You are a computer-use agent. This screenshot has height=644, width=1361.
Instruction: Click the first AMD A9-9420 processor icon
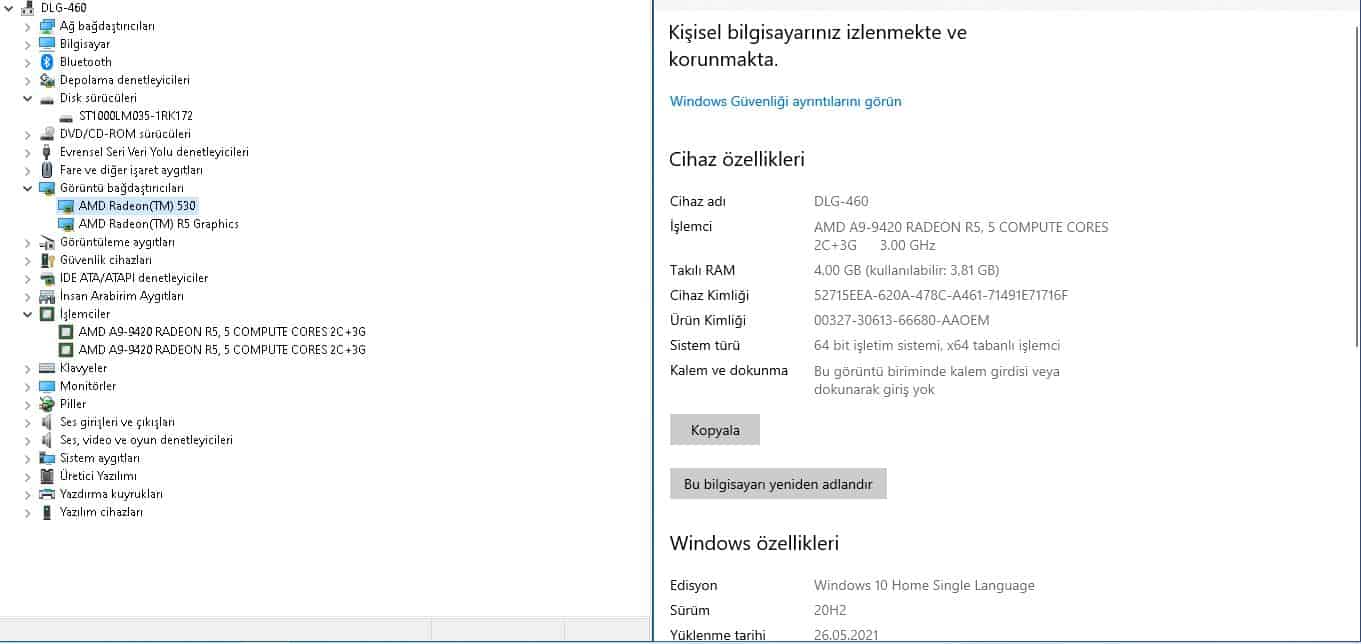click(66, 332)
